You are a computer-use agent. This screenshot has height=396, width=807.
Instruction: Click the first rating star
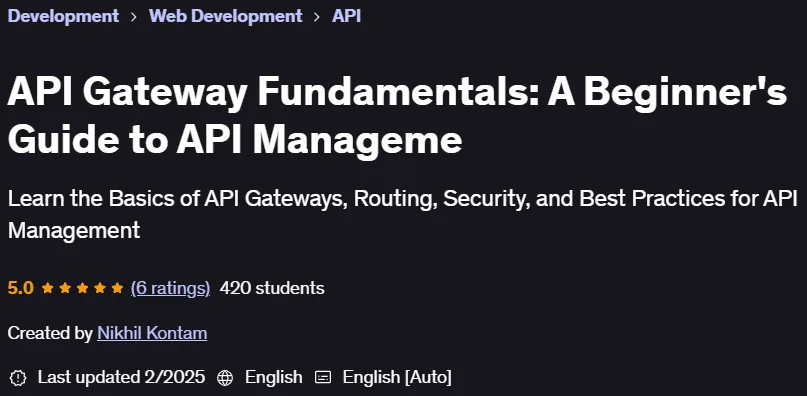coord(47,288)
